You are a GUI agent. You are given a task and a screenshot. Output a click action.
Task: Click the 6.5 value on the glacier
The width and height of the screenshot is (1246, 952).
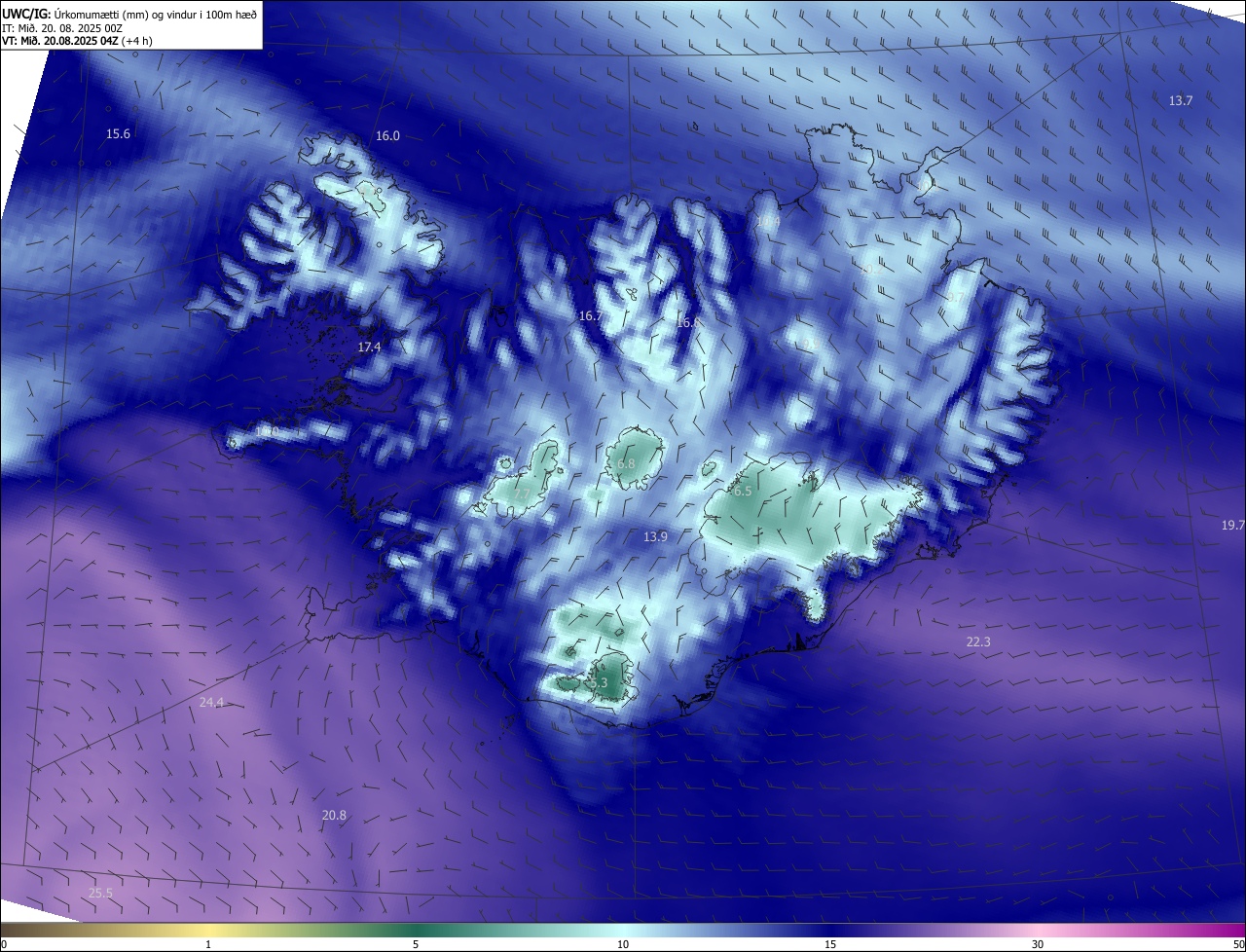pos(743,492)
